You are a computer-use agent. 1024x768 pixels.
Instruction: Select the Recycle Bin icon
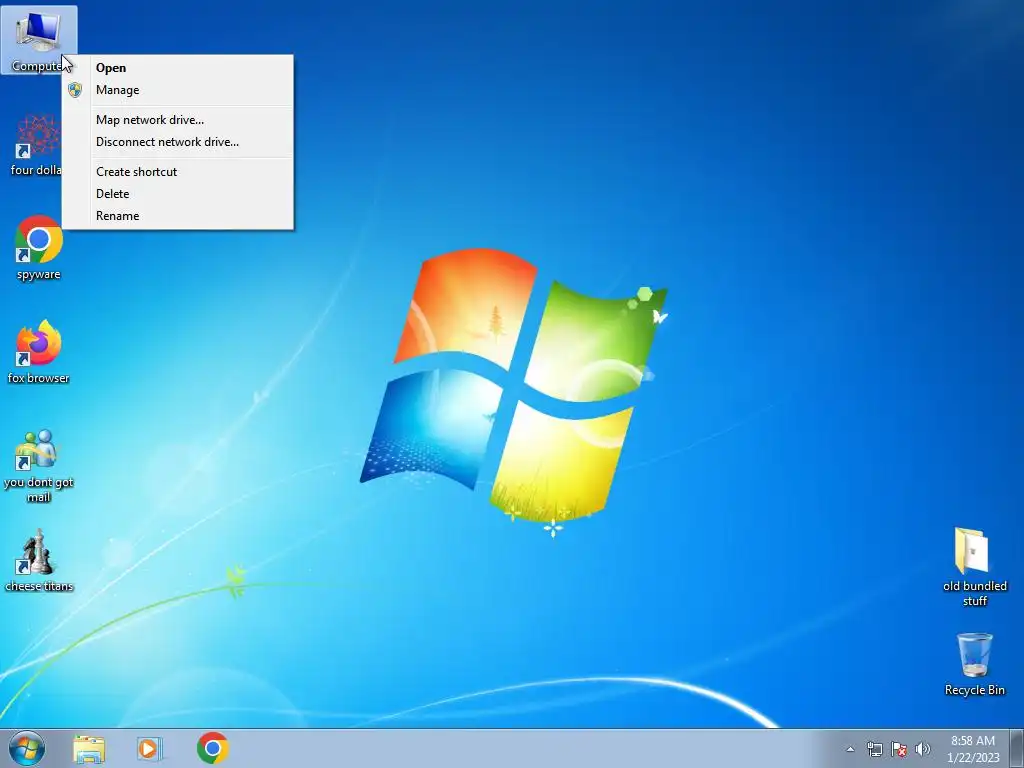coord(974,664)
